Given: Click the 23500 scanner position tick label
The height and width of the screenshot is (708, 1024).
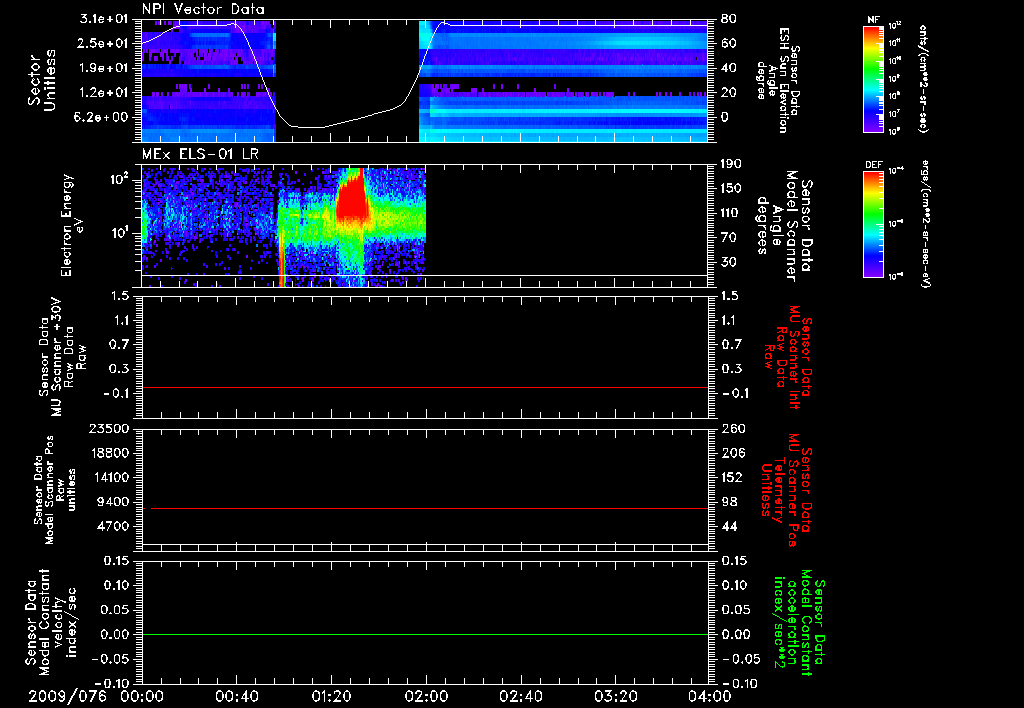Looking at the screenshot, I should point(108,429).
